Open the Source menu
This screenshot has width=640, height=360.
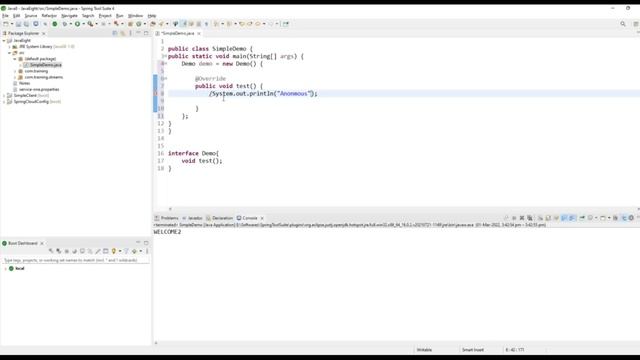[x=31, y=16]
